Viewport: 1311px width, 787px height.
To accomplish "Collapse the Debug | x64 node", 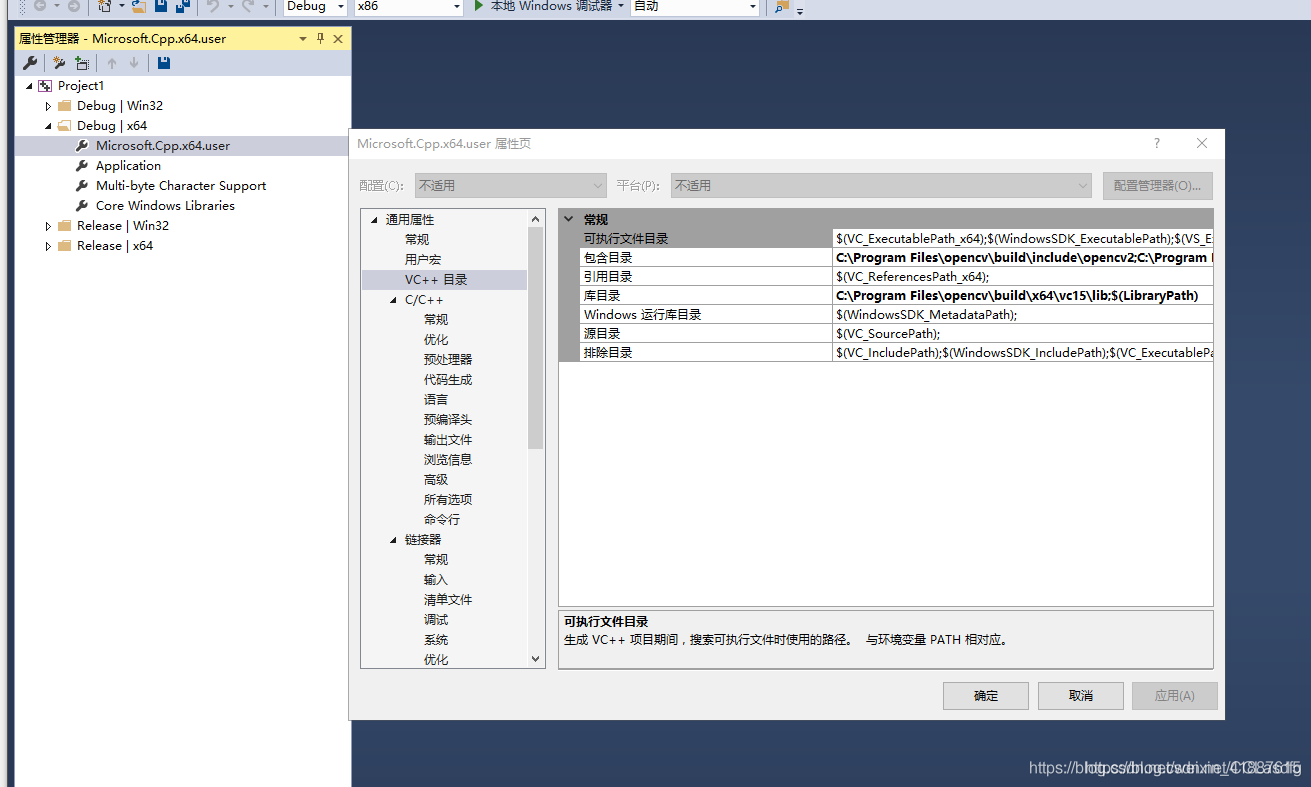I will [x=48, y=126].
